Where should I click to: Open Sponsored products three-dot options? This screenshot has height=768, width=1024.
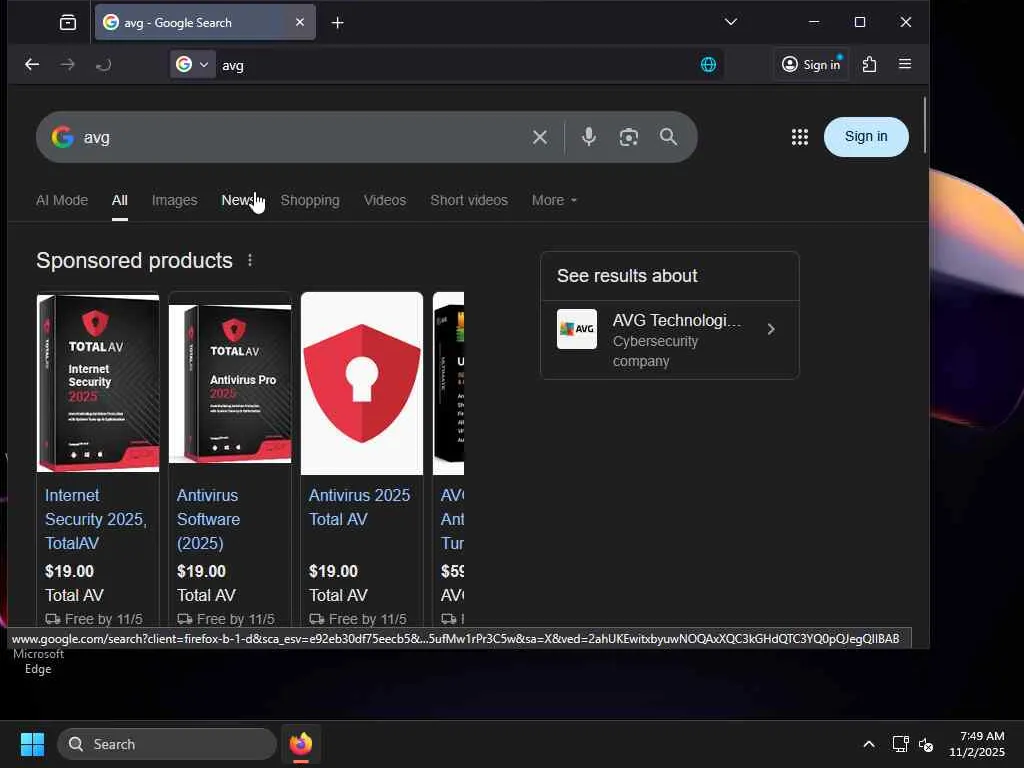250,261
